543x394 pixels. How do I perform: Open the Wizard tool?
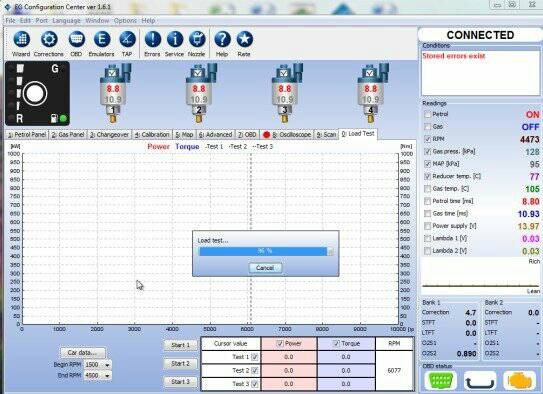pyautogui.click(x=21, y=39)
